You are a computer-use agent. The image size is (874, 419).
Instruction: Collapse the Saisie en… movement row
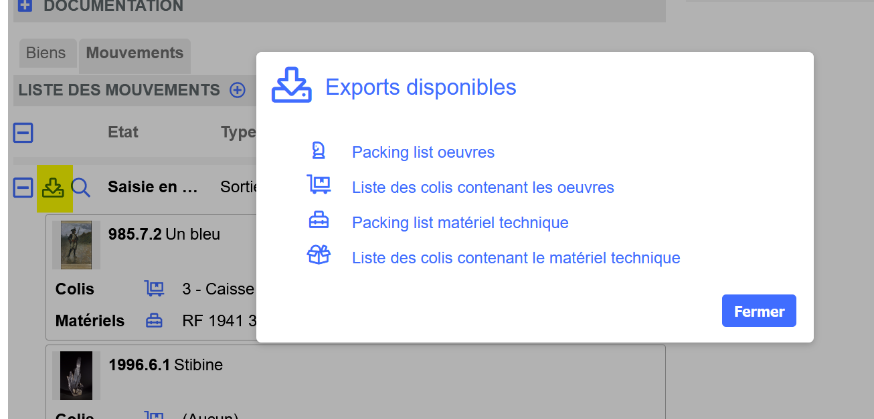[23, 187]
